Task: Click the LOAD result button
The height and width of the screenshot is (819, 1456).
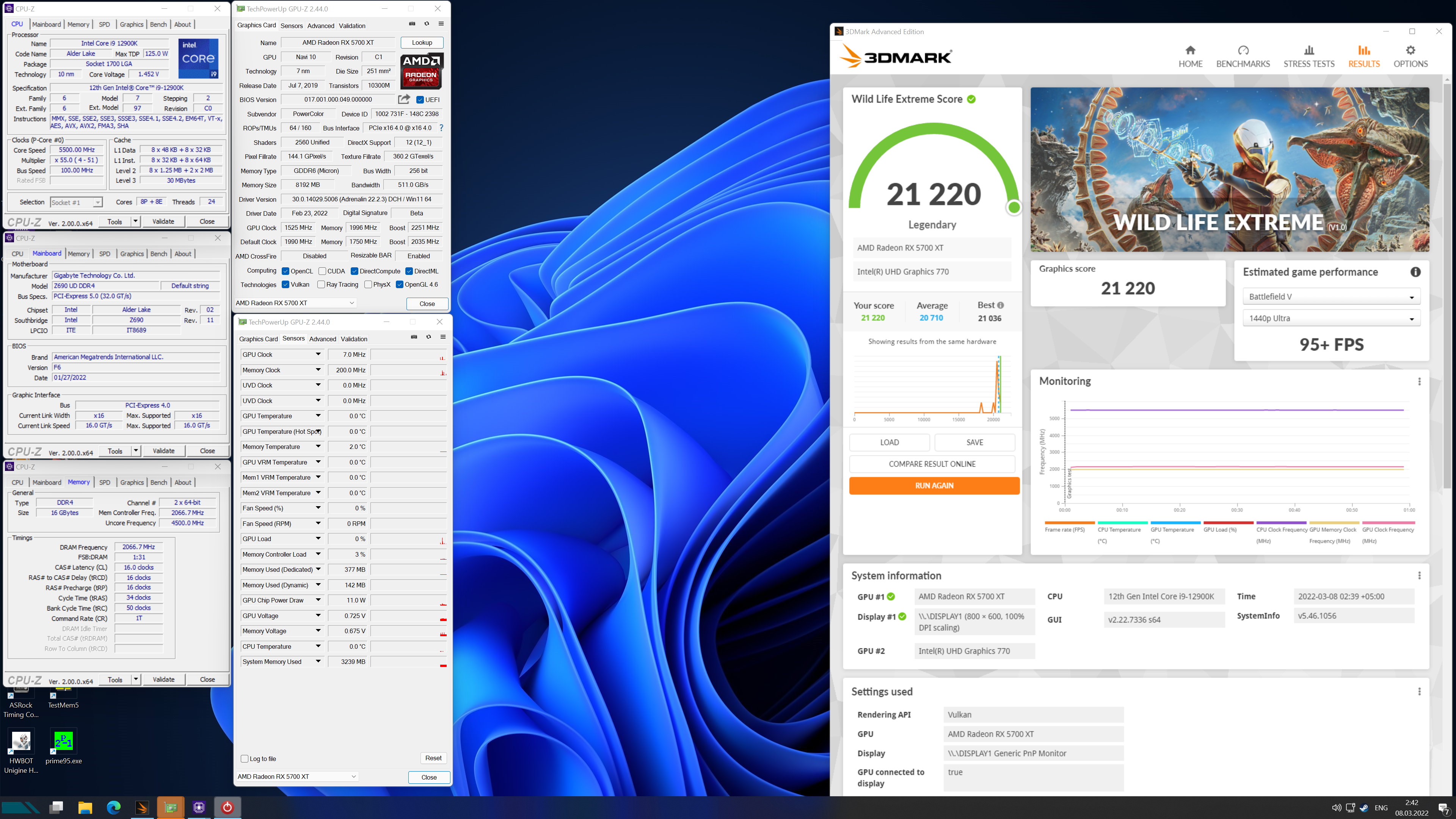Action: point(889,442)
